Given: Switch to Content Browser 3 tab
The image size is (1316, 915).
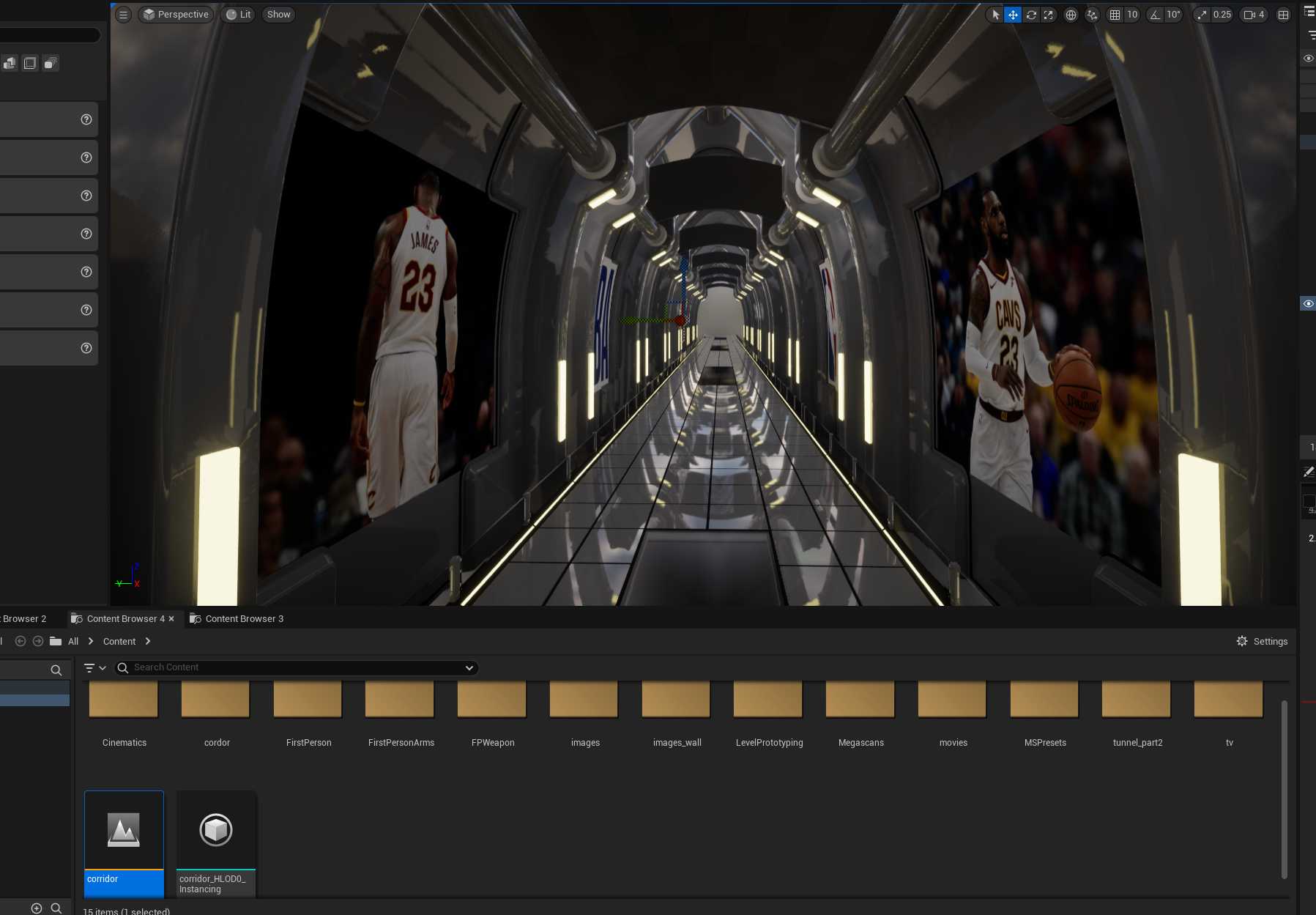Looking at the screenshot, I should [236, 619].
